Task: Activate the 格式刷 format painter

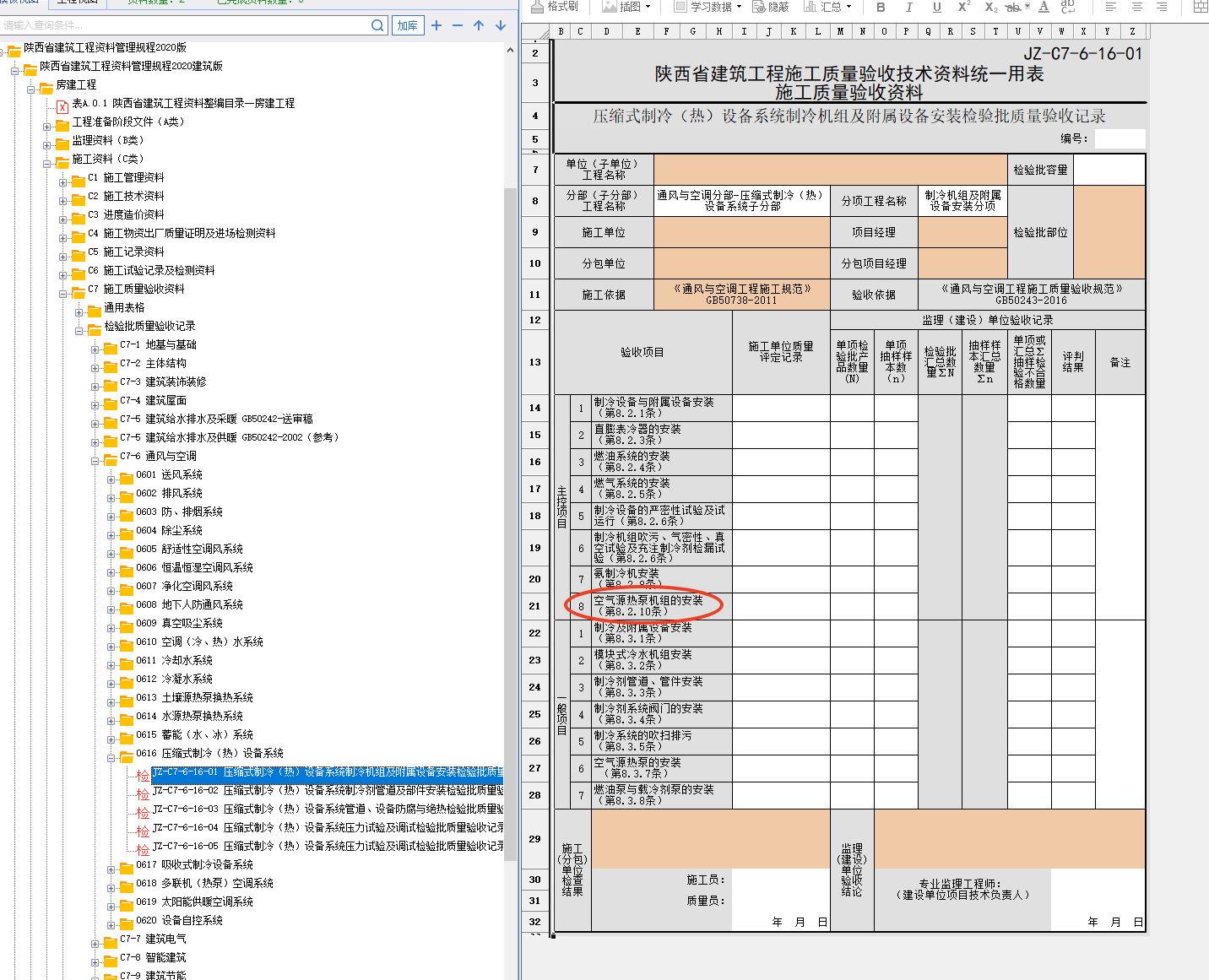Action: pyautogui.click(x=555, y=7)
